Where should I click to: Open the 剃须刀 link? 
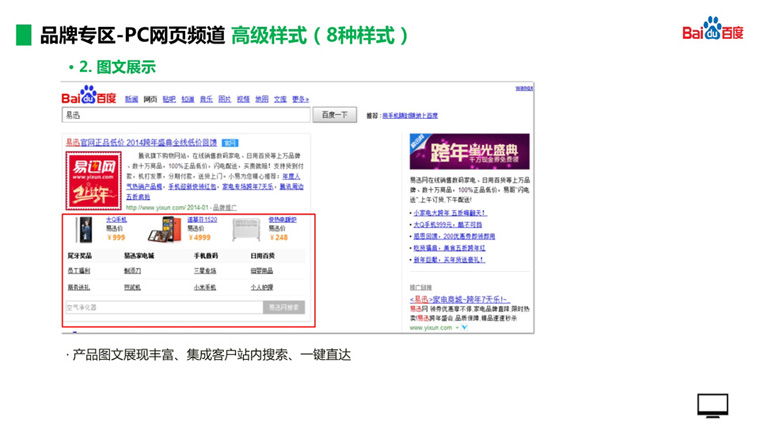click(x=132, y=271)
